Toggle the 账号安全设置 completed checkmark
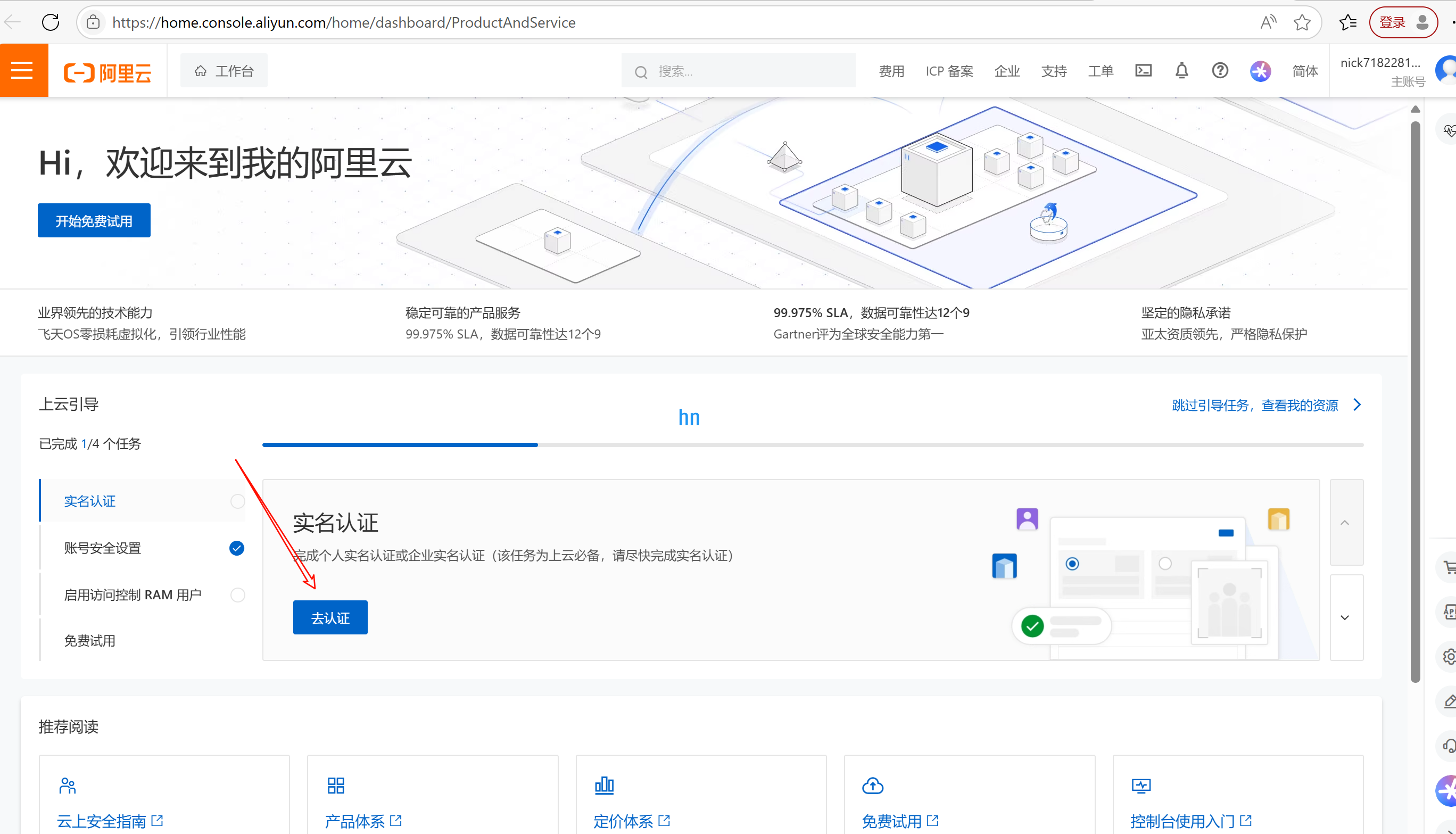This screenshot has height=834, width=1456. pos(236,548)
